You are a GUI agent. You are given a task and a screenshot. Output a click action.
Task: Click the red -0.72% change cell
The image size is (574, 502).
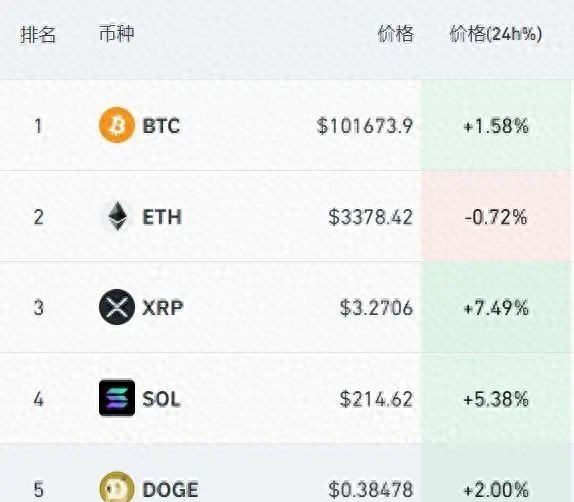coord(496,216)
